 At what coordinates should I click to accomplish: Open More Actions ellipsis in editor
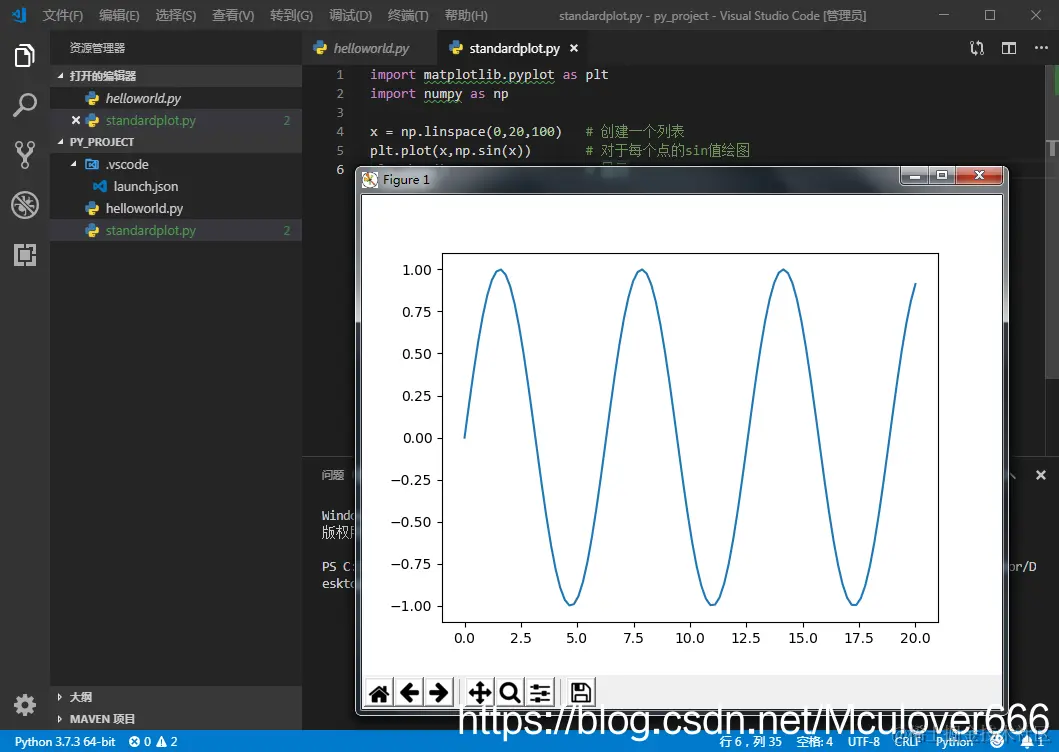(1041, 48)
